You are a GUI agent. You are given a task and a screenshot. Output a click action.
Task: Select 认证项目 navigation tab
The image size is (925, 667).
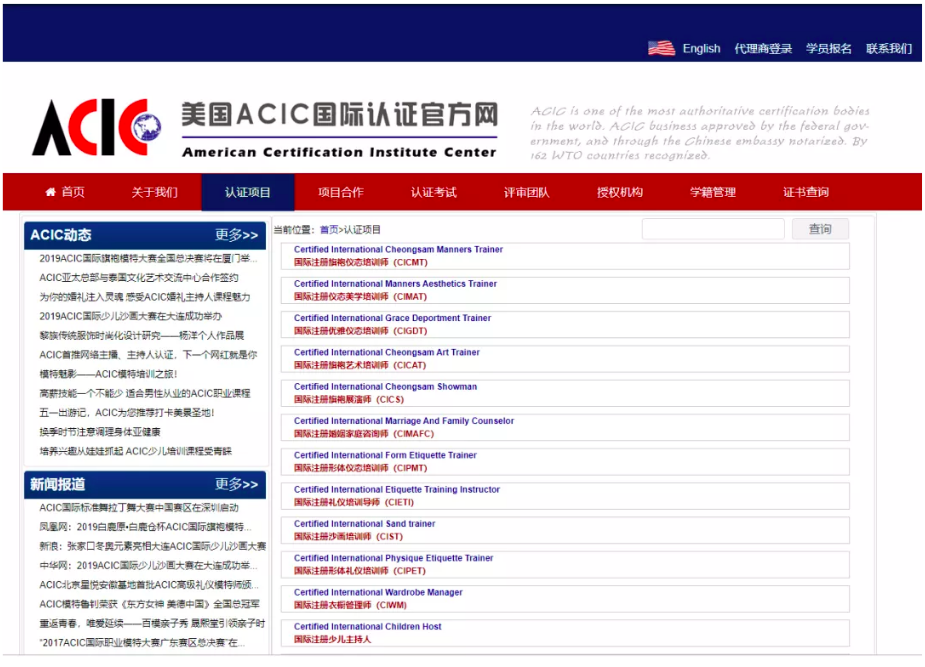click(248, 192)
